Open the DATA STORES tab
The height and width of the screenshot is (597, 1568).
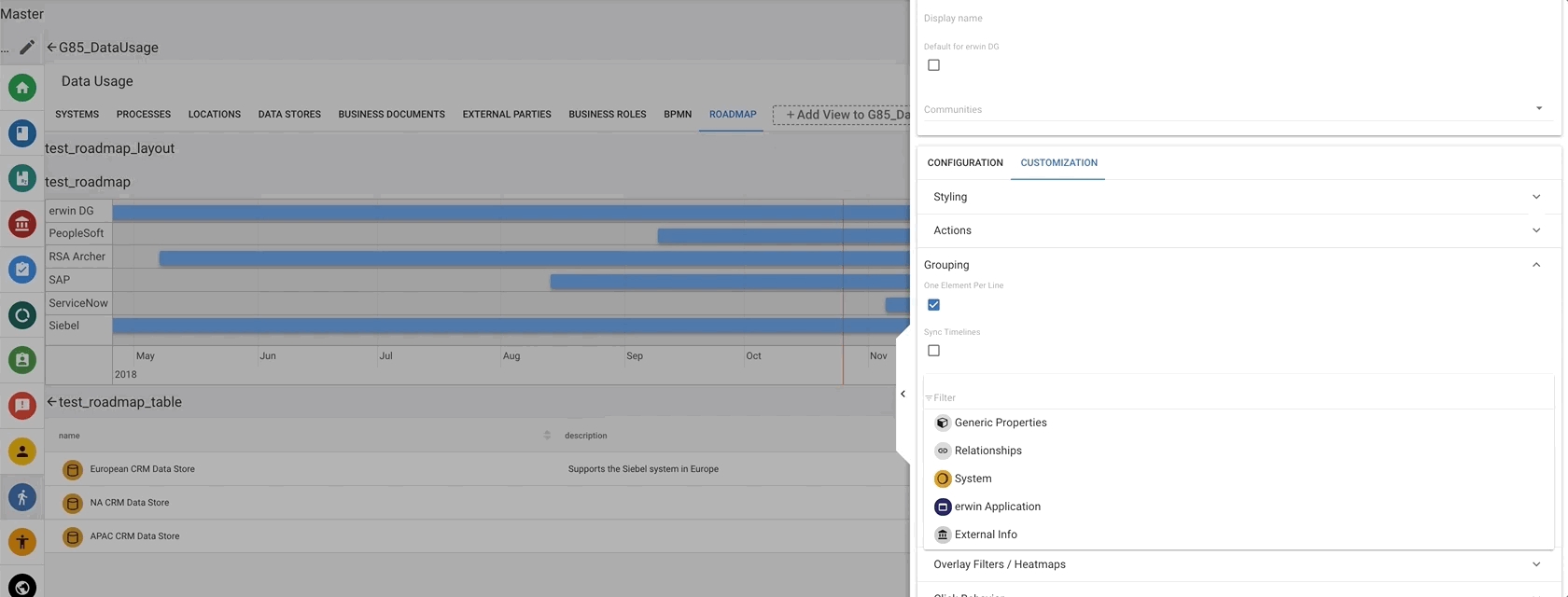pos(289,115)
